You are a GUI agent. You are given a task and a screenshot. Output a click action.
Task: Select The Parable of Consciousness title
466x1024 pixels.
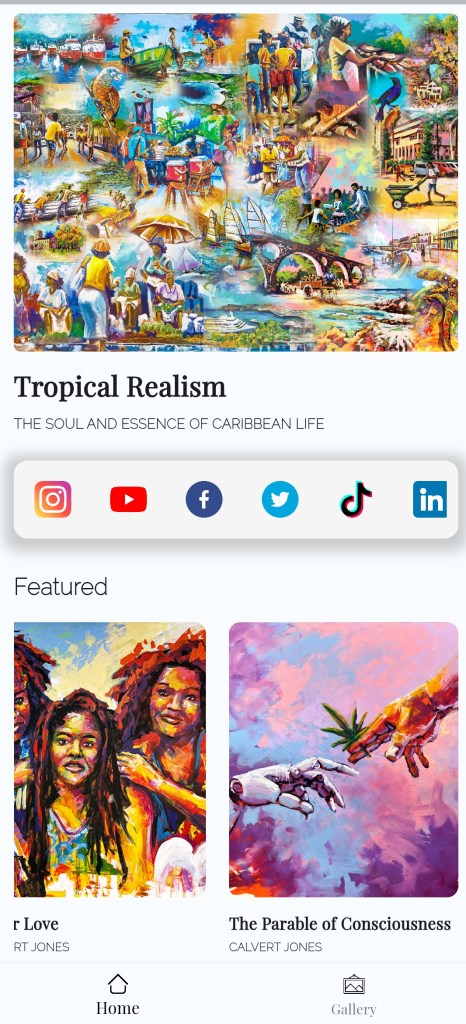[x=339, y=923]
